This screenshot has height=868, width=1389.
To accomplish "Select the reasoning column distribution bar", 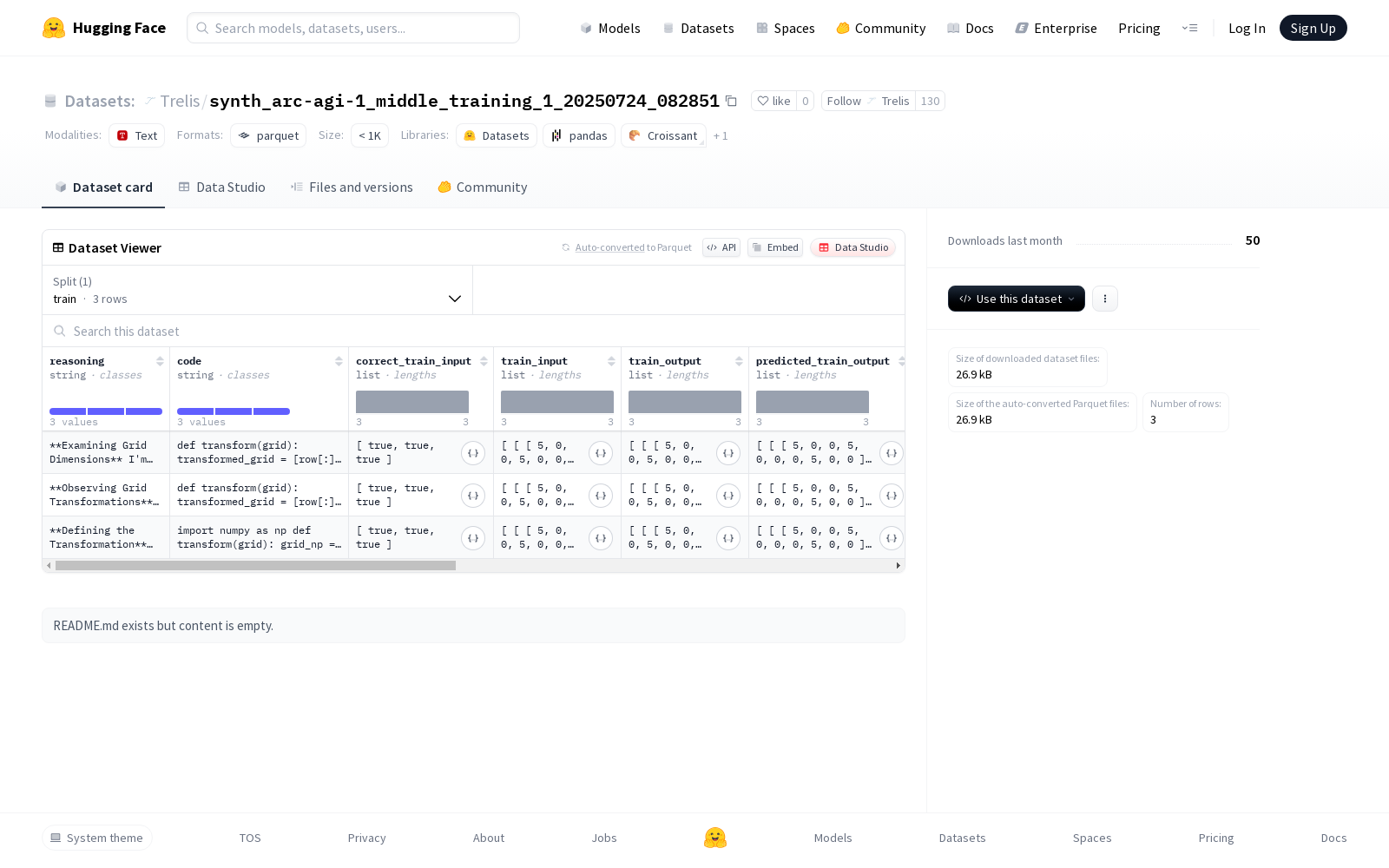I will coord(106,411).
